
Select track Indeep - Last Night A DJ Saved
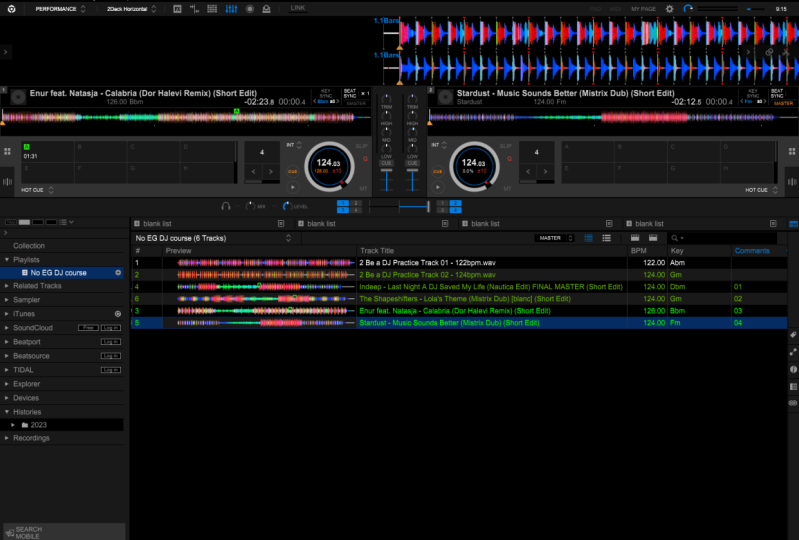click(459, 287)
